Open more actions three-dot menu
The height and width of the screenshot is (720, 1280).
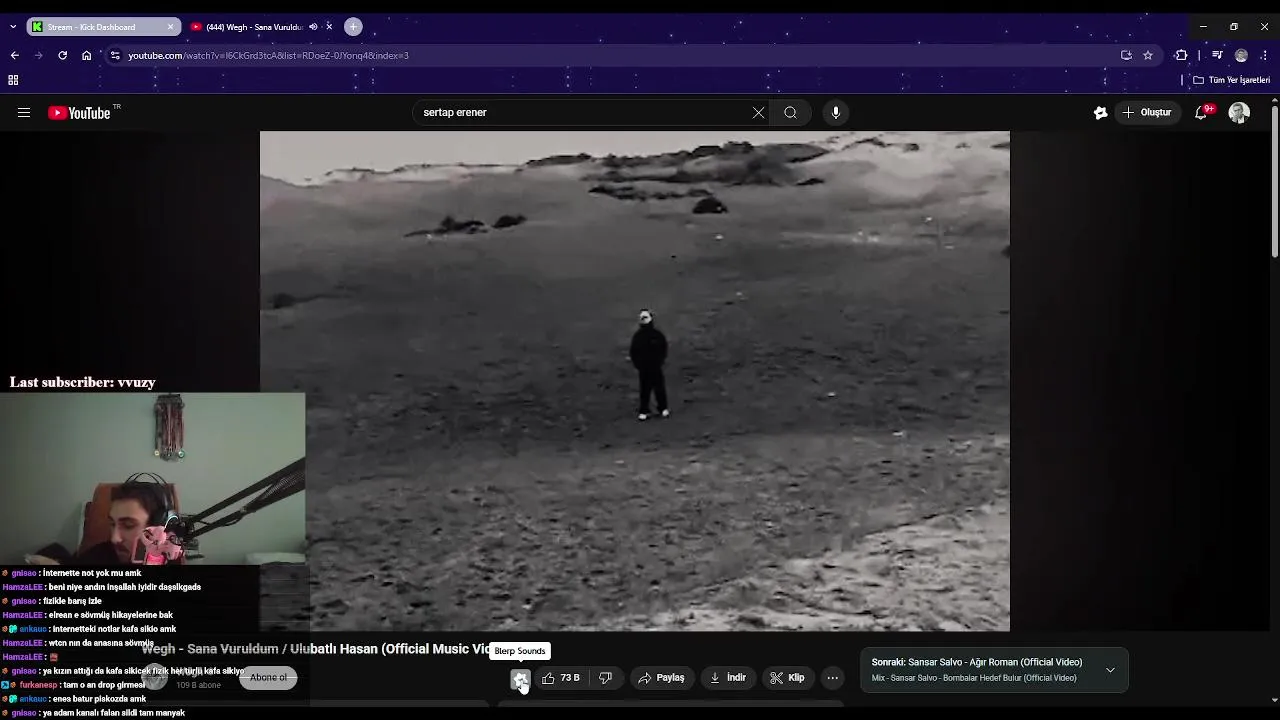pos(832,678)
